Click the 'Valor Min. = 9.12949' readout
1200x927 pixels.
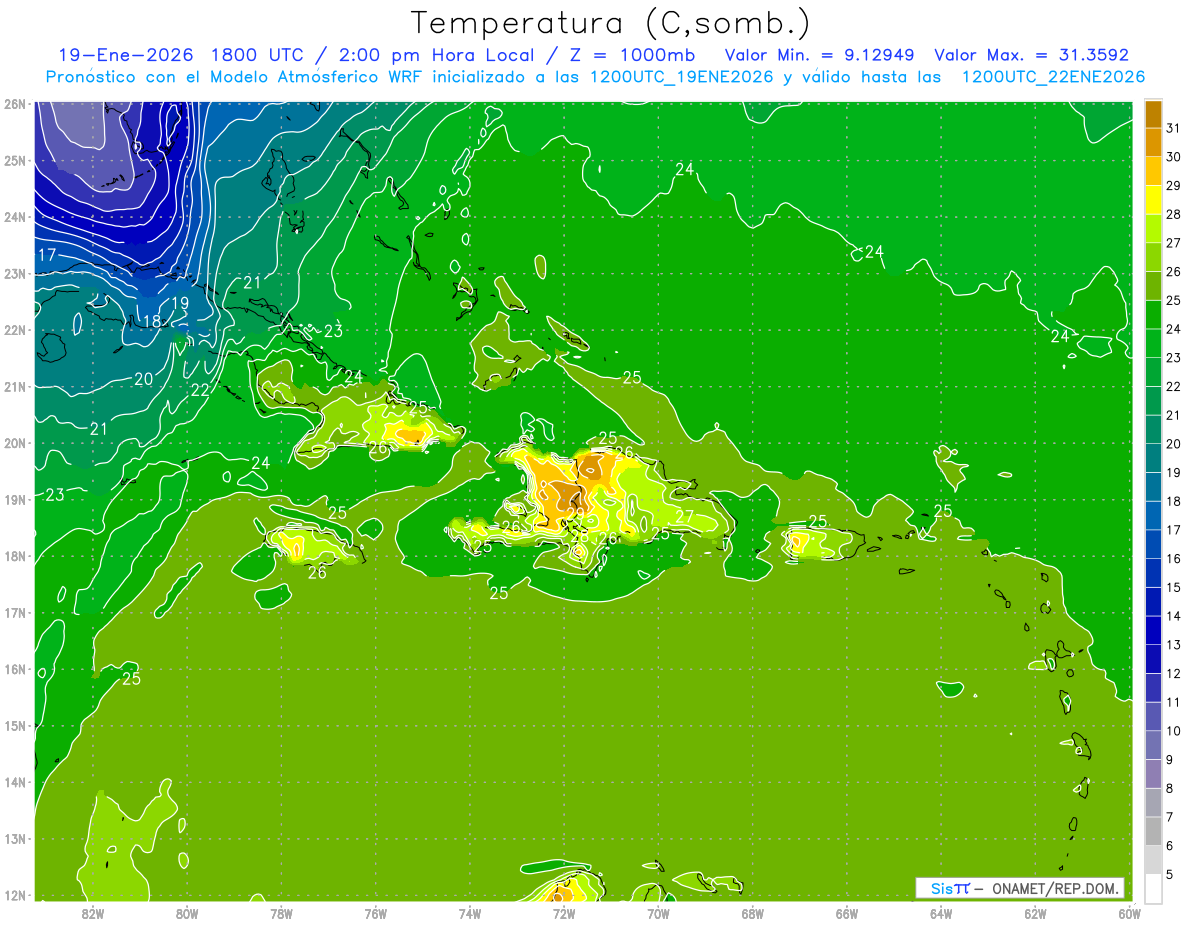coord(820,55)
